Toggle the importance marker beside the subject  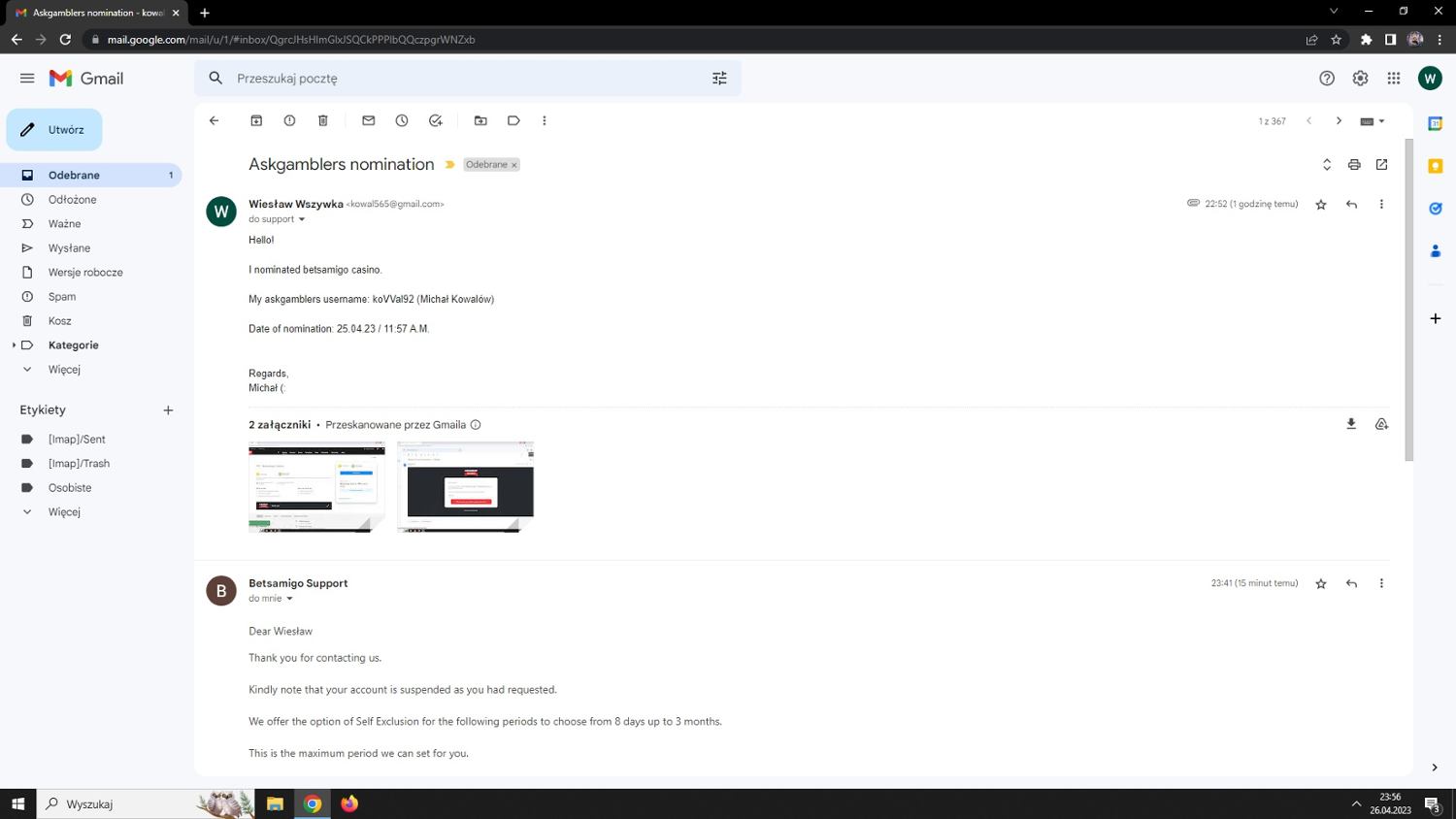tap(449, 165)
